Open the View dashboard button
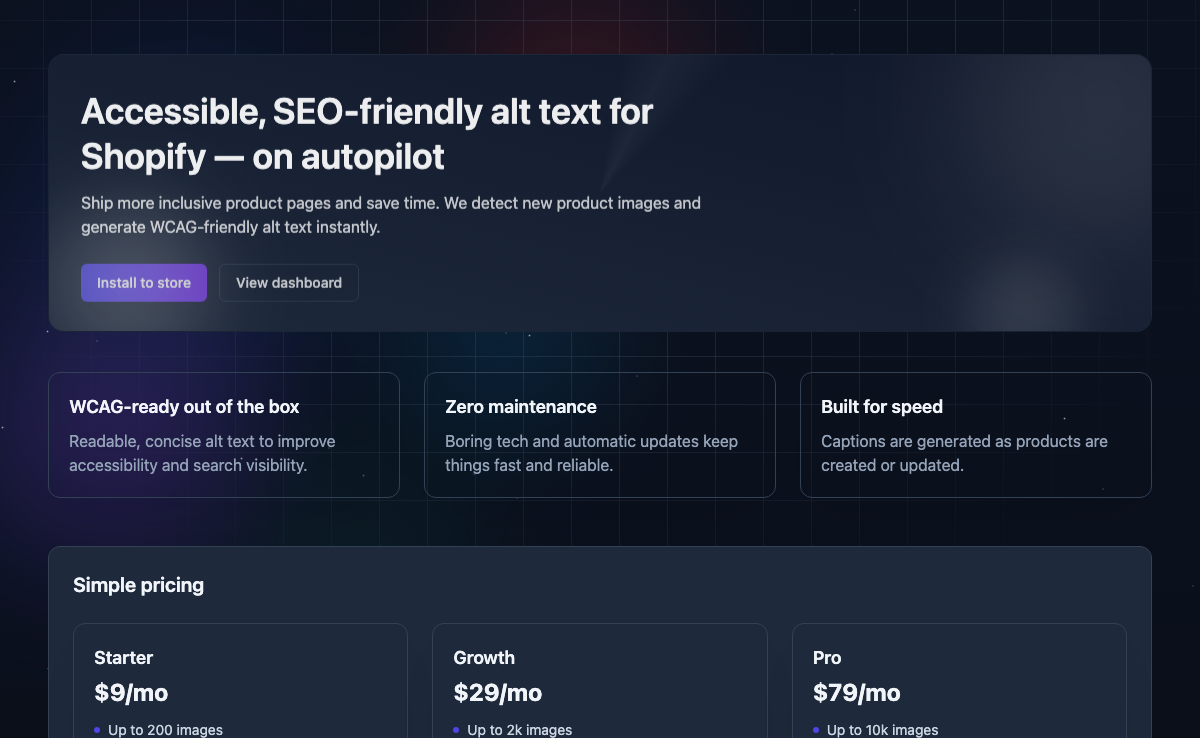 tap(289, 283)
